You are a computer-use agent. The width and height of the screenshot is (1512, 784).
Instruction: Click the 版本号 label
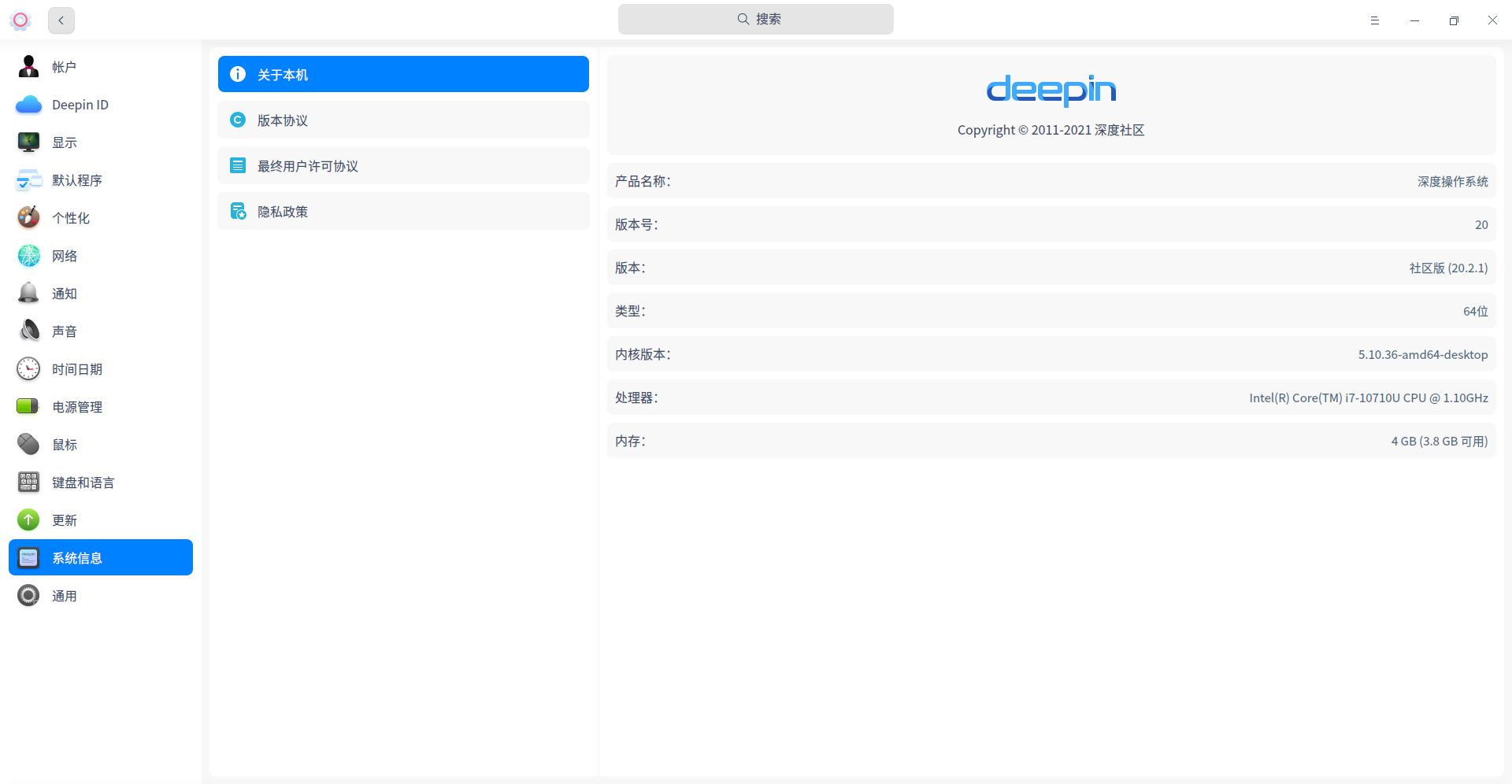[636, 224]
